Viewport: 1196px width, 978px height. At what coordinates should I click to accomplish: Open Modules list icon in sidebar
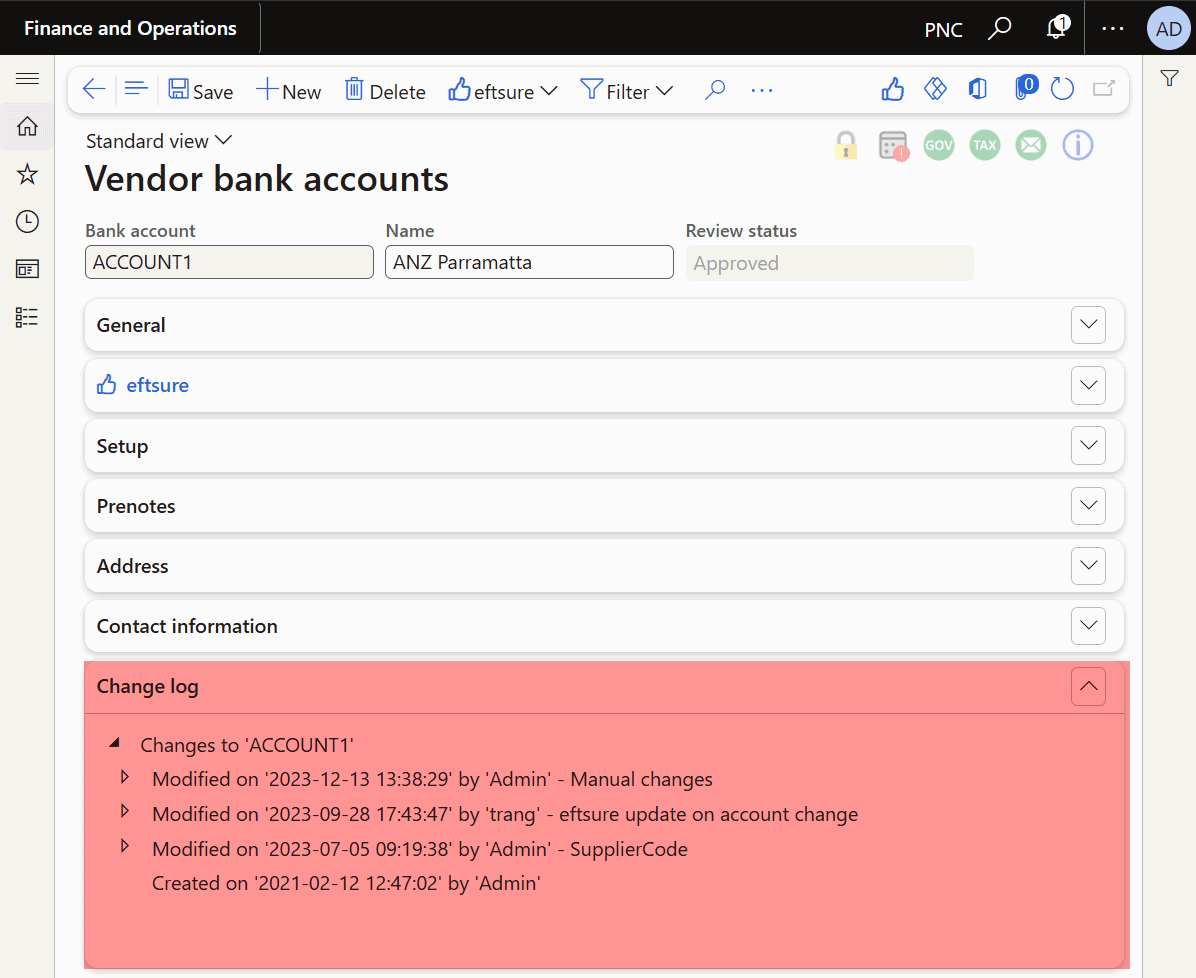pos(27,317)
